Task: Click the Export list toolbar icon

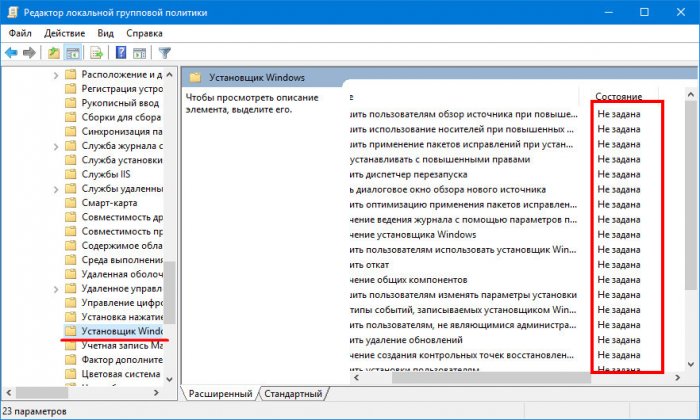Action: [x=96, y=53]
